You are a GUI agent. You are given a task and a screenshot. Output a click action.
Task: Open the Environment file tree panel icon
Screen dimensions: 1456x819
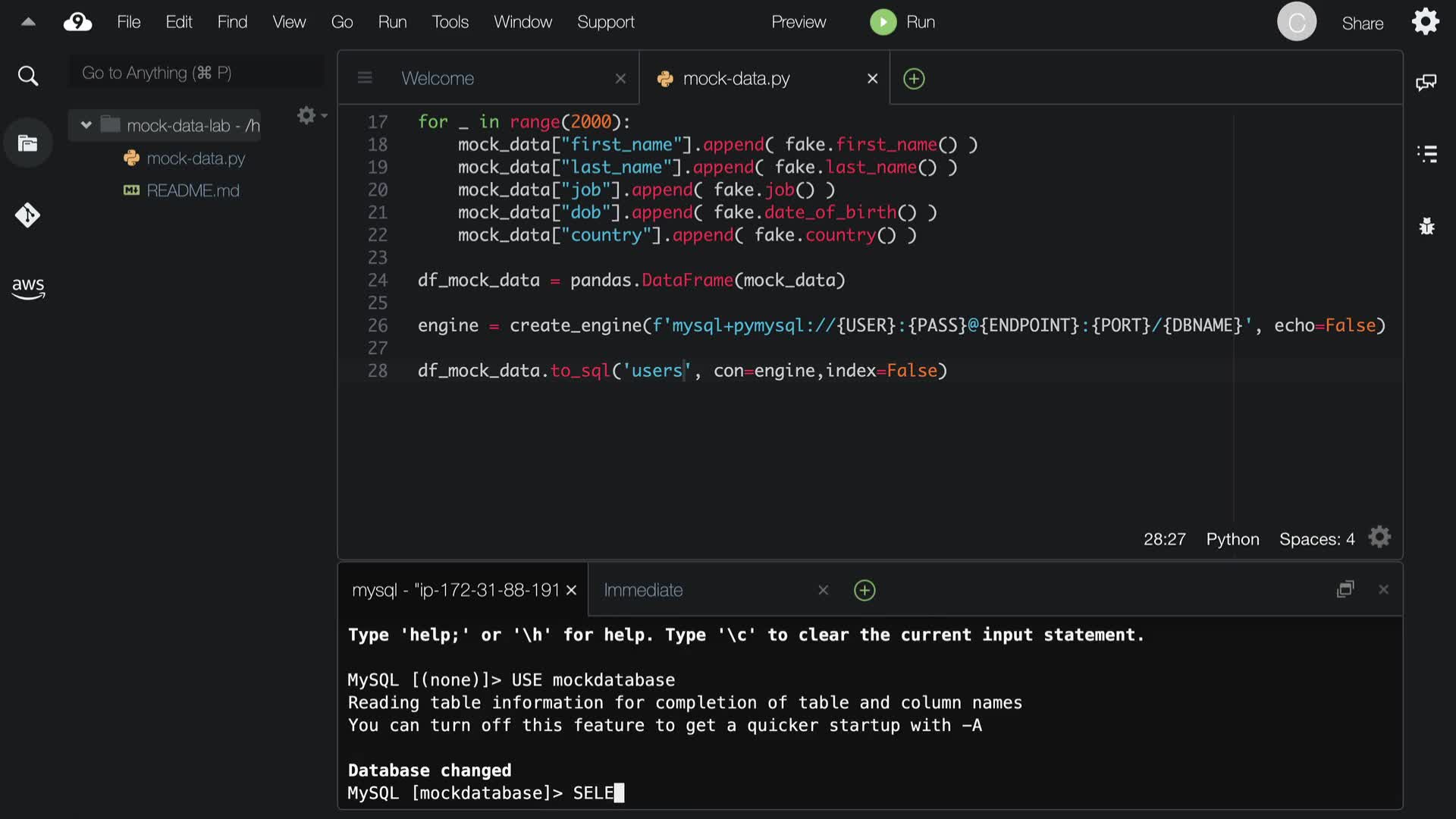pos(28,143)
